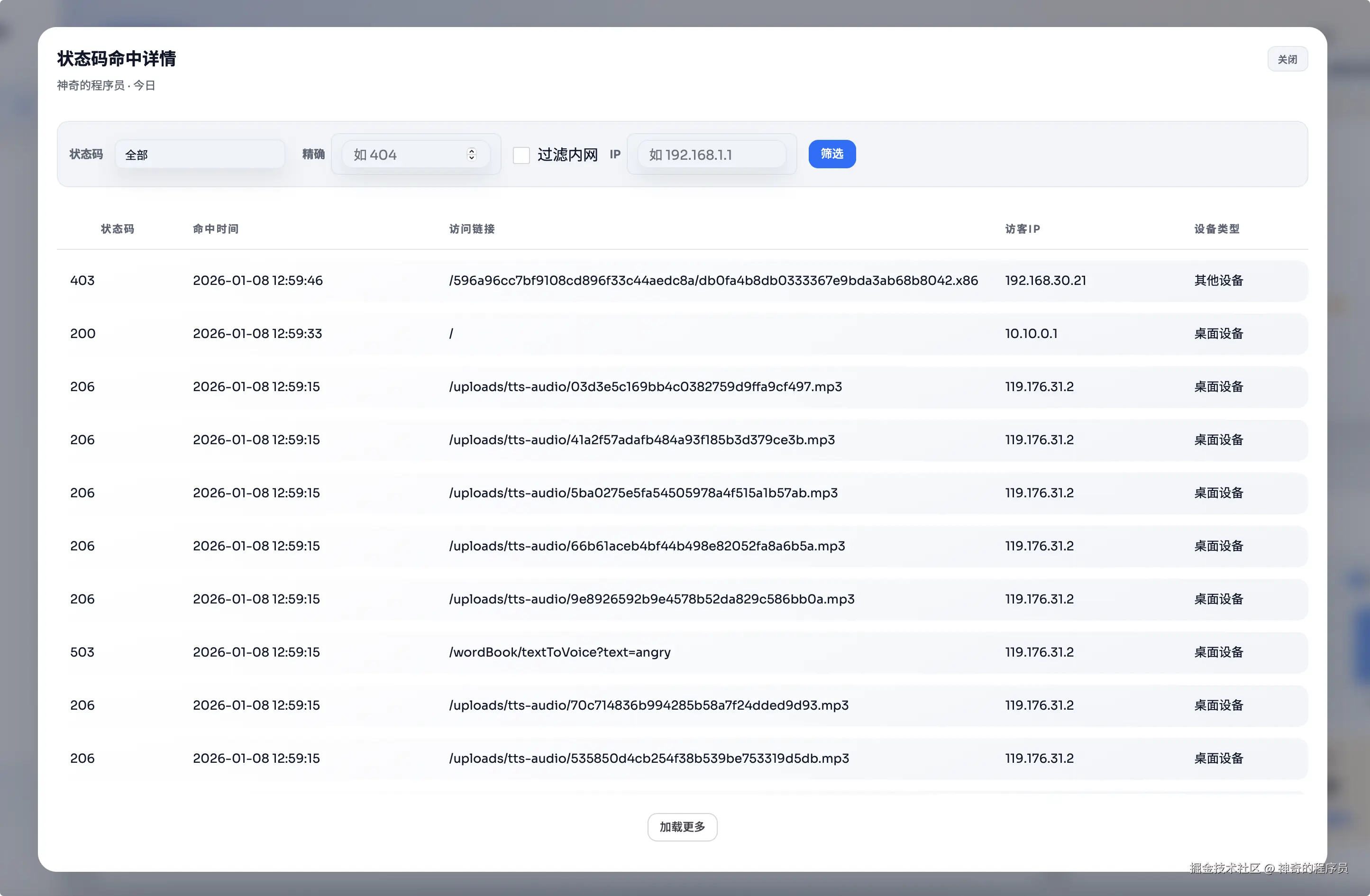This screenshot has height=896, width=1370.
Task: Click the 加载更多 button
Action: click(682, 826)
